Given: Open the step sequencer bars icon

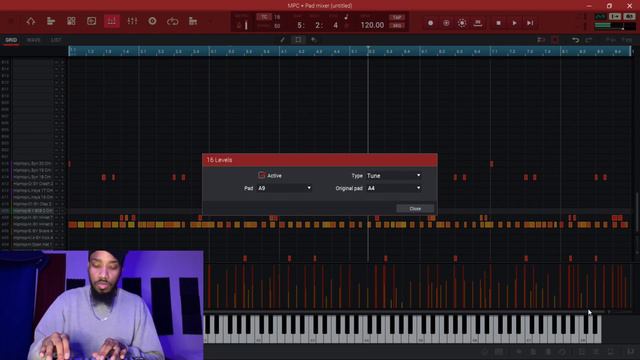Looking at the screenshot, I should [x=193, y=21].
